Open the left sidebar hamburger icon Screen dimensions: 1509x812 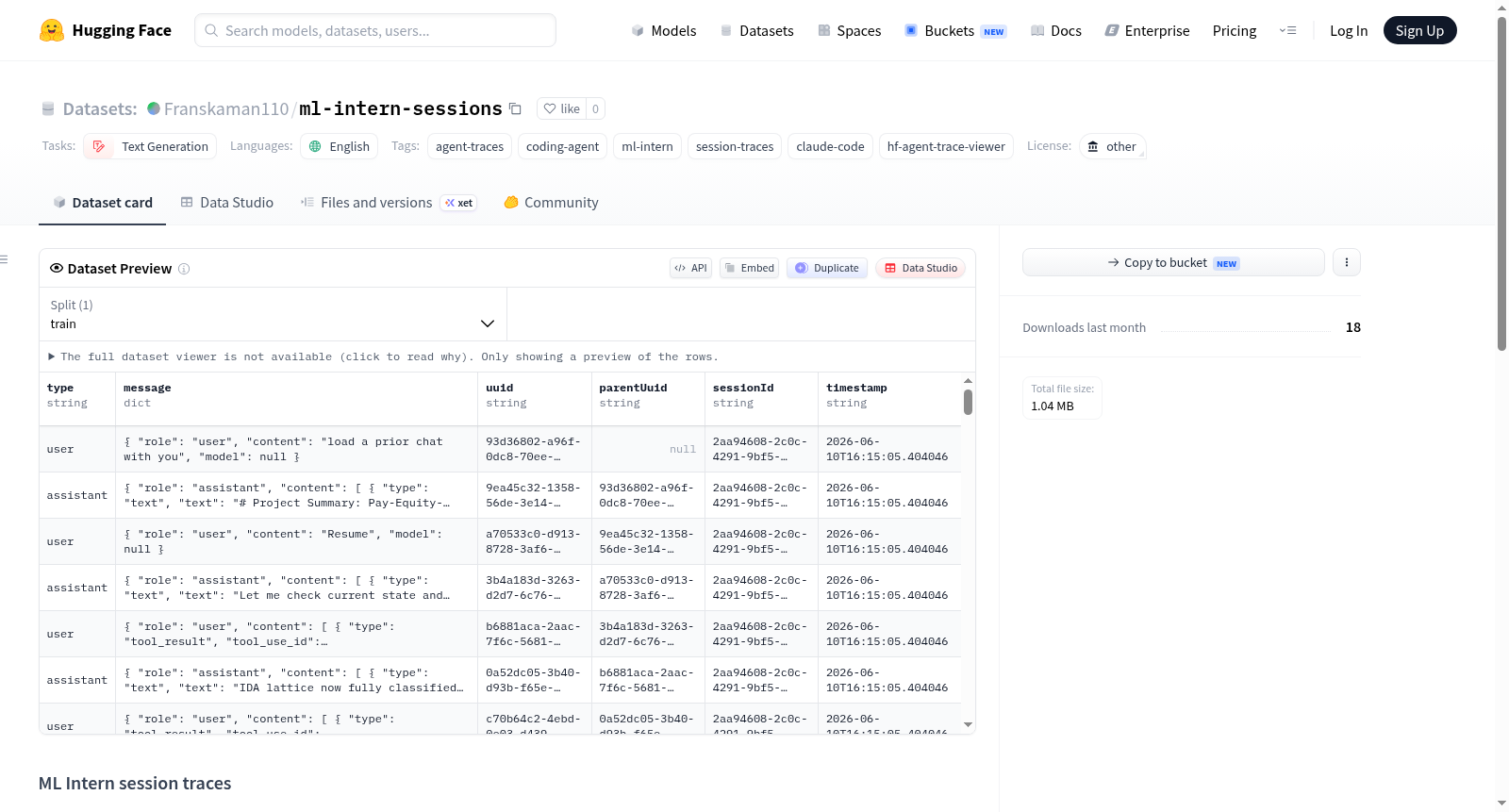pos(4,259)
